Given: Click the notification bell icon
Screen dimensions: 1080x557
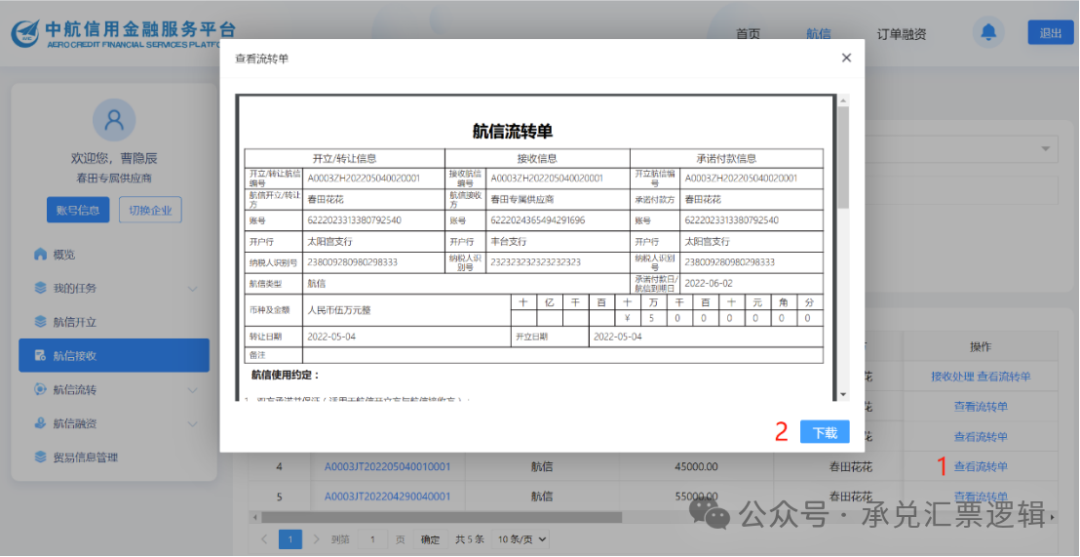Looking at the screenshot, I should [988, 32].
